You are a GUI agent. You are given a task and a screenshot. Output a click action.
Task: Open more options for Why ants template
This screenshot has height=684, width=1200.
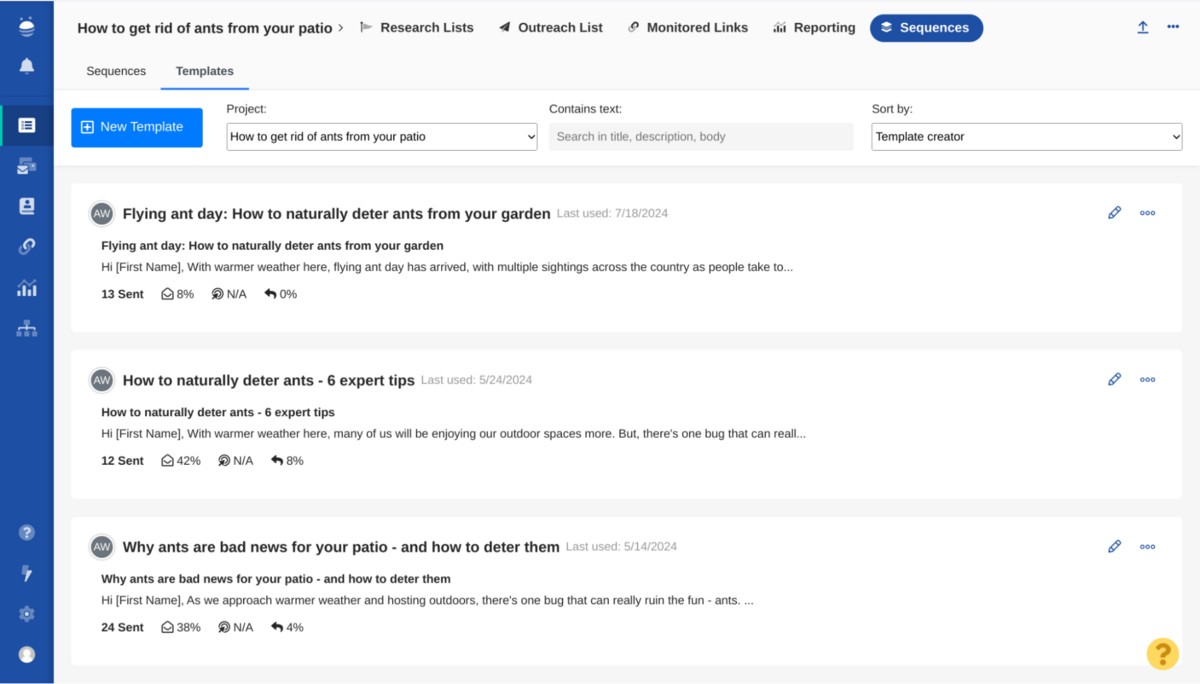tap(1147, 547)
